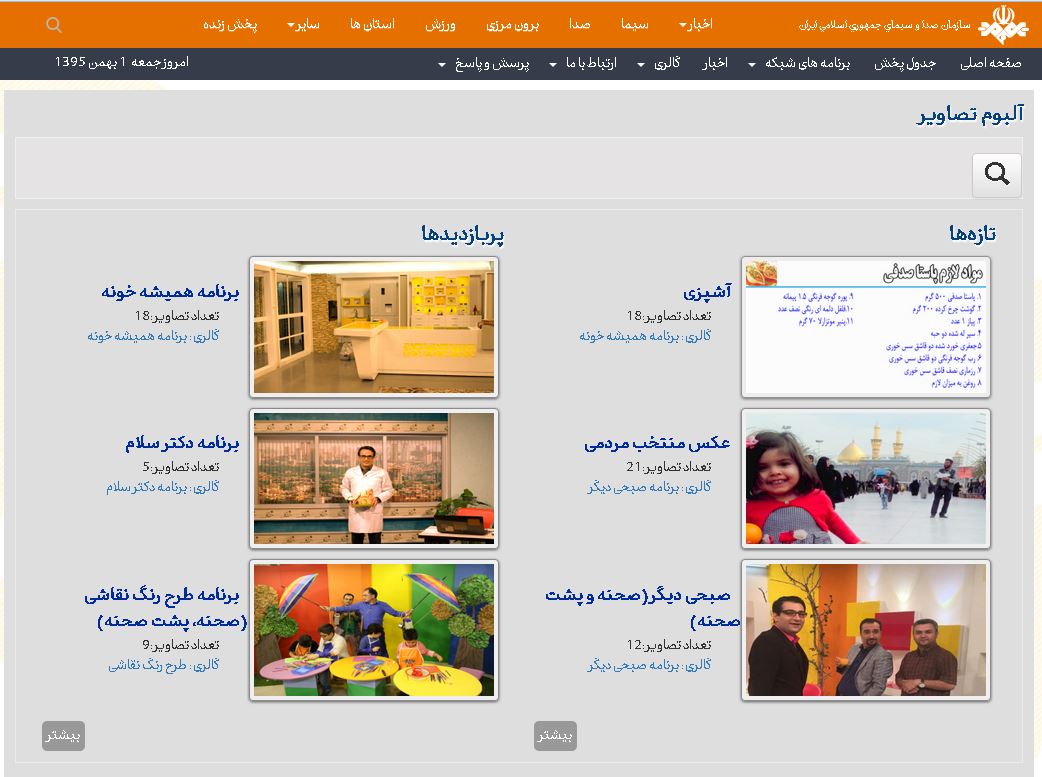Expand the پرسش و پاسخ menu
Viewport: 1042px width, 777px height.
[484, 64]
